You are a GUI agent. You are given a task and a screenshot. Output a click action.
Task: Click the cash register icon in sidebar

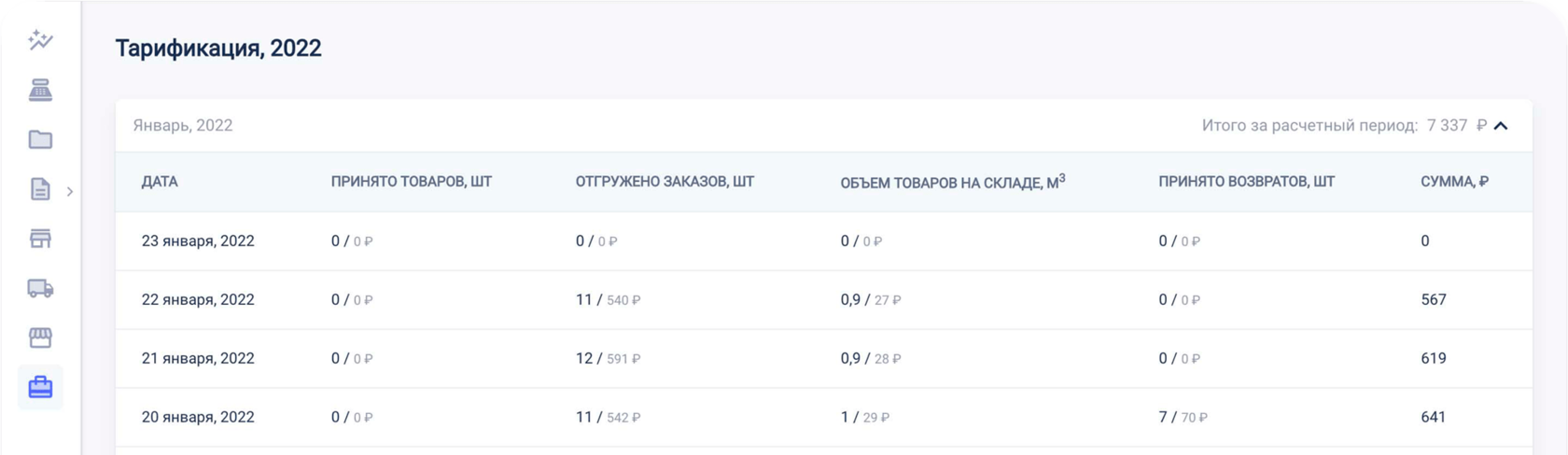pyautogui.click(x=40, y=90)
